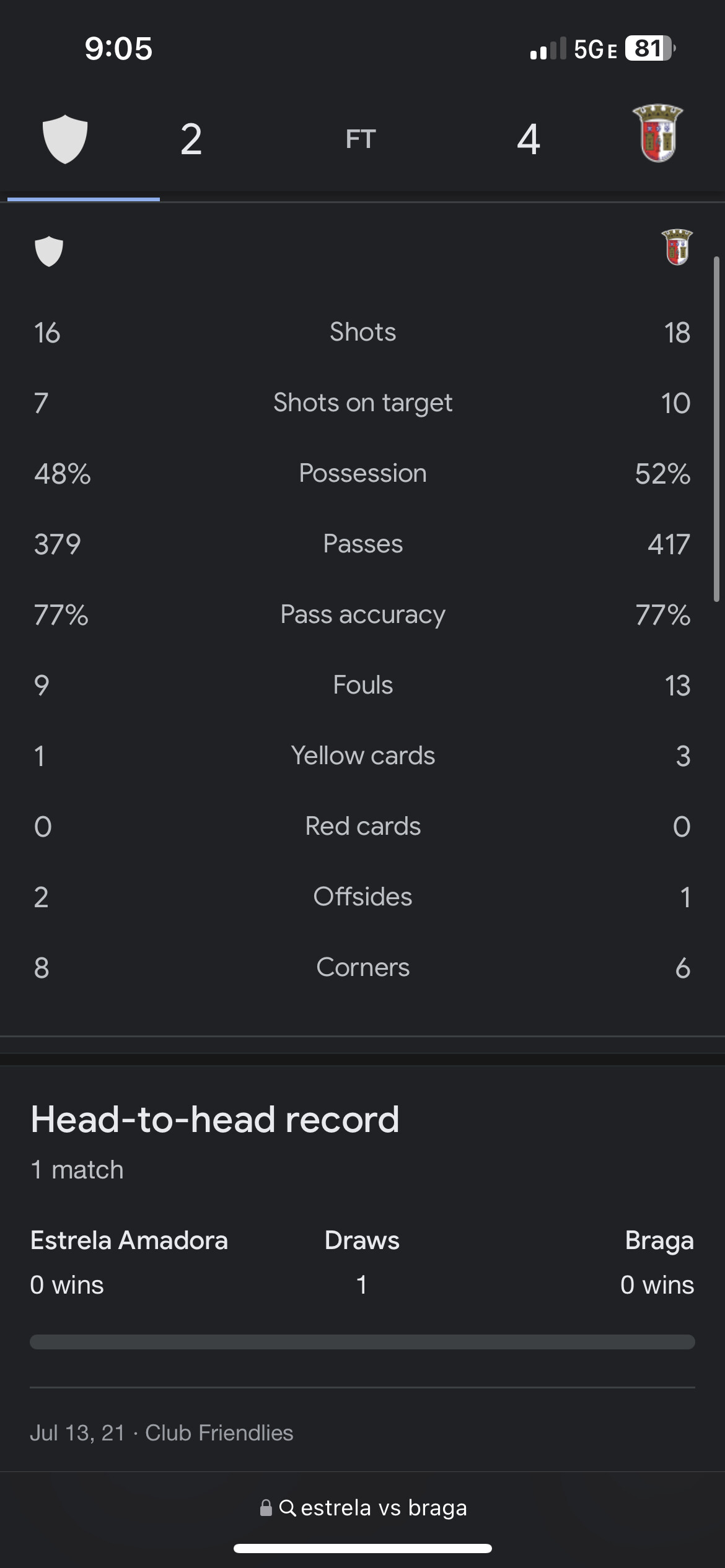
Task: Tap the lock icon in address bar
Action: pos(266,1508)
